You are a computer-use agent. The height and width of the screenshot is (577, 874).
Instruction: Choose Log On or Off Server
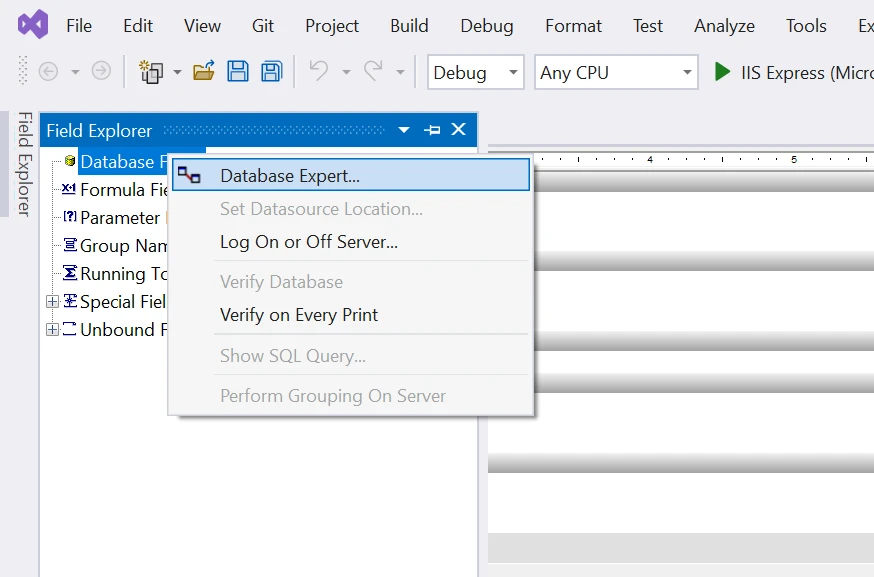pos(309,242)
